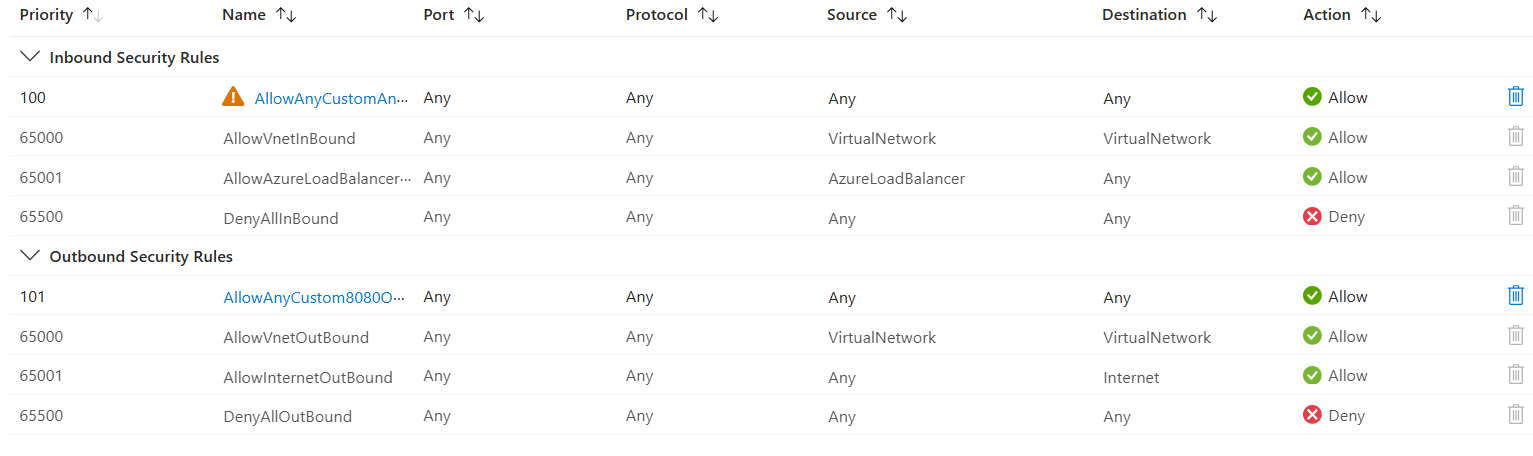Delete the priority 101 outbound rule
Viewport: 1533px width, 456px height.
[x=1515, y=296]
